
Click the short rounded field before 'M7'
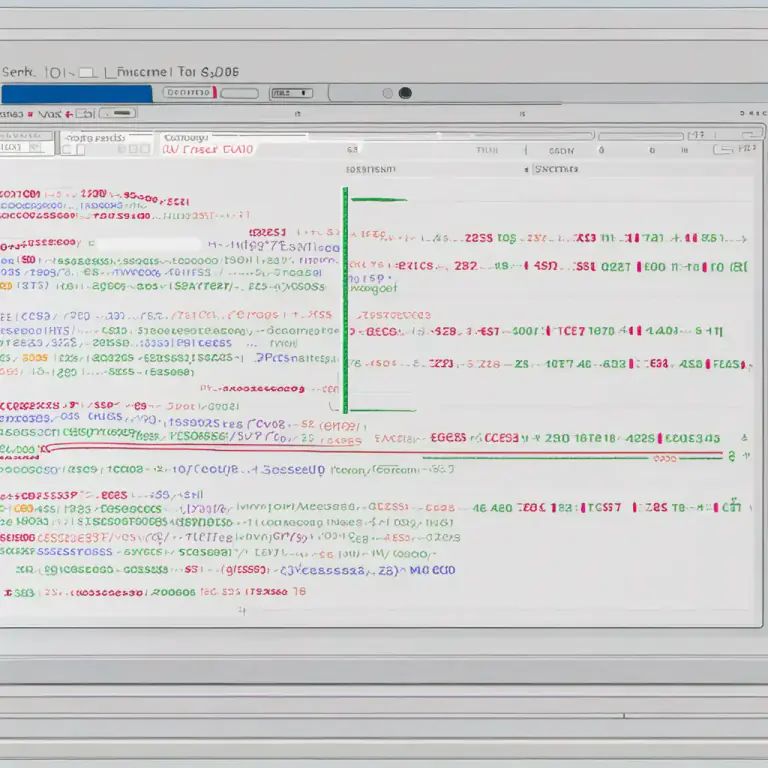(641, 136)
